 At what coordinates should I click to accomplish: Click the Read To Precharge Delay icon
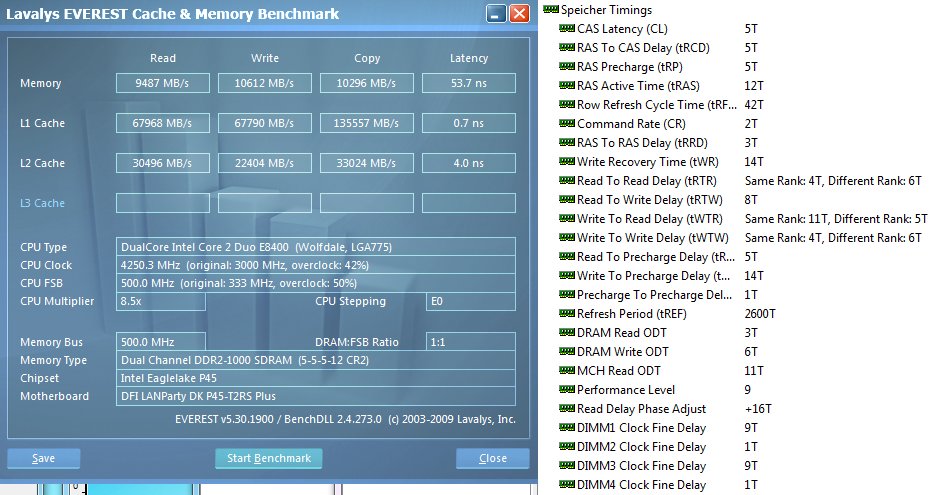coord(566,257)
